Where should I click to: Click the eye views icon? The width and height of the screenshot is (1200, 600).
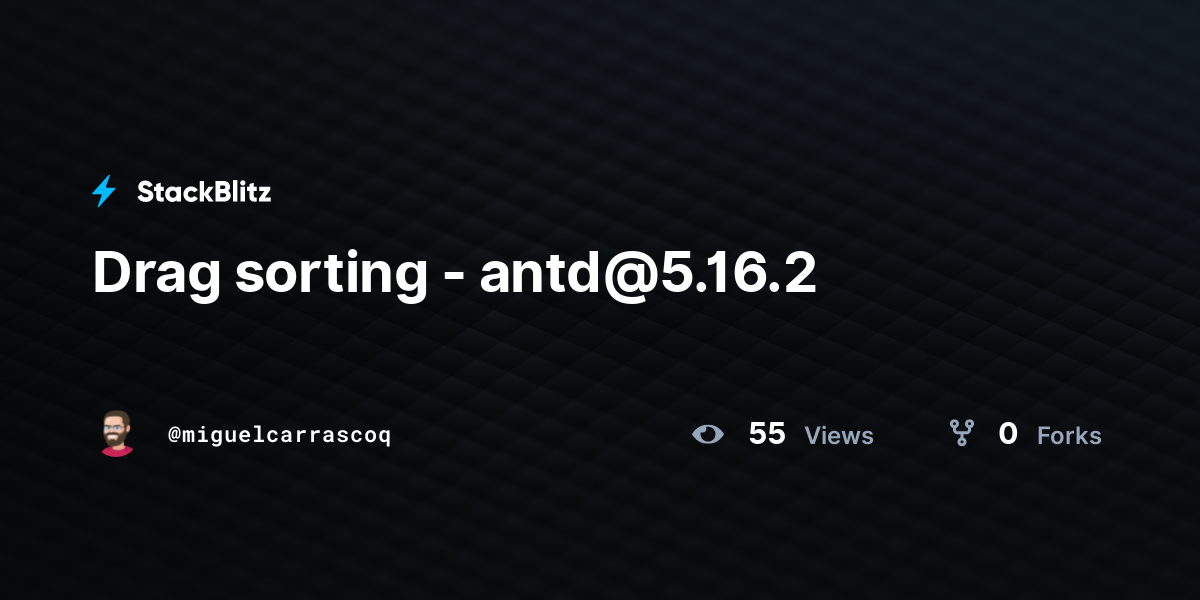tap(708, 434)
